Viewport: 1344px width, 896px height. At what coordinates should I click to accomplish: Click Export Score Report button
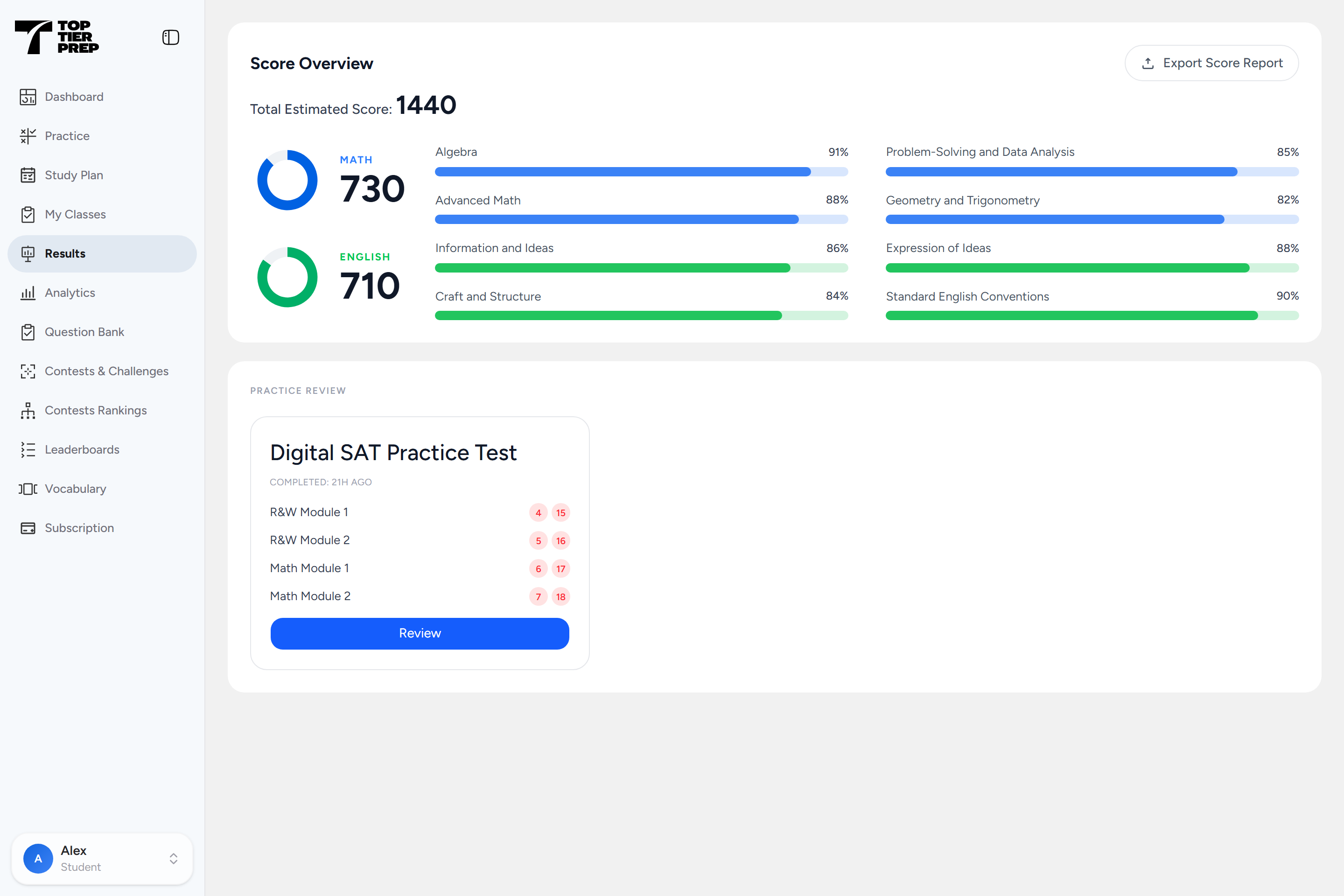(1211, 63)
